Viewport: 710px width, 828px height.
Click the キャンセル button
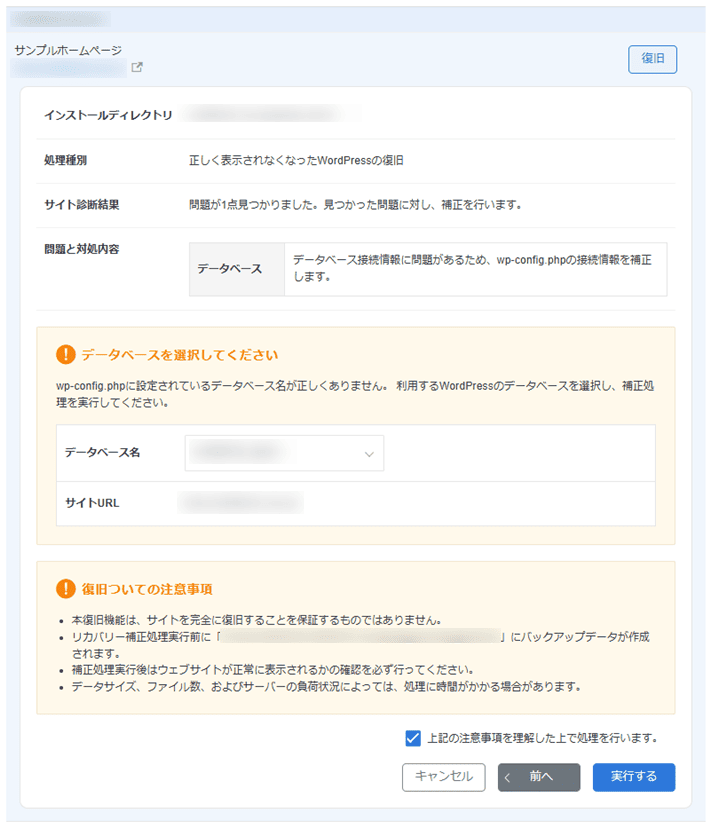pos(443,777)
